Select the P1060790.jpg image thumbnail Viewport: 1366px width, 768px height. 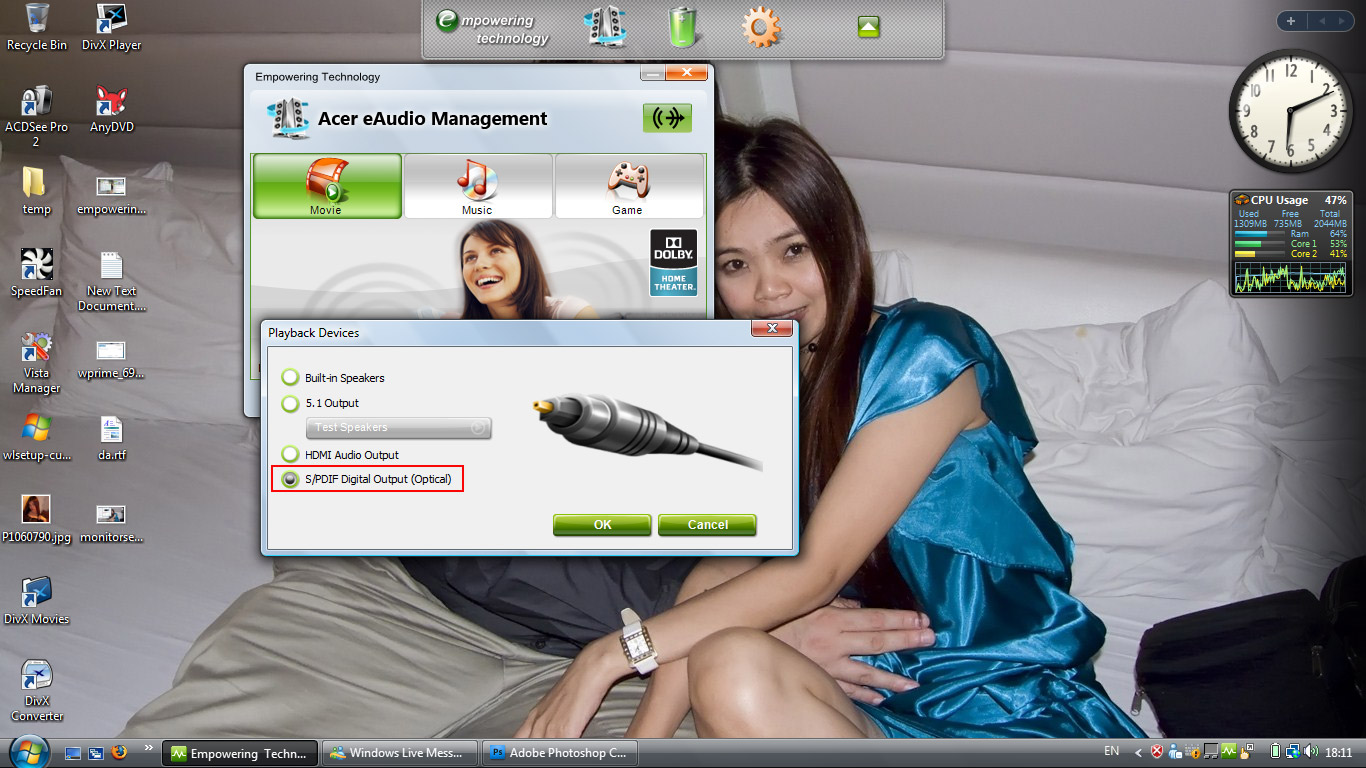37,519
